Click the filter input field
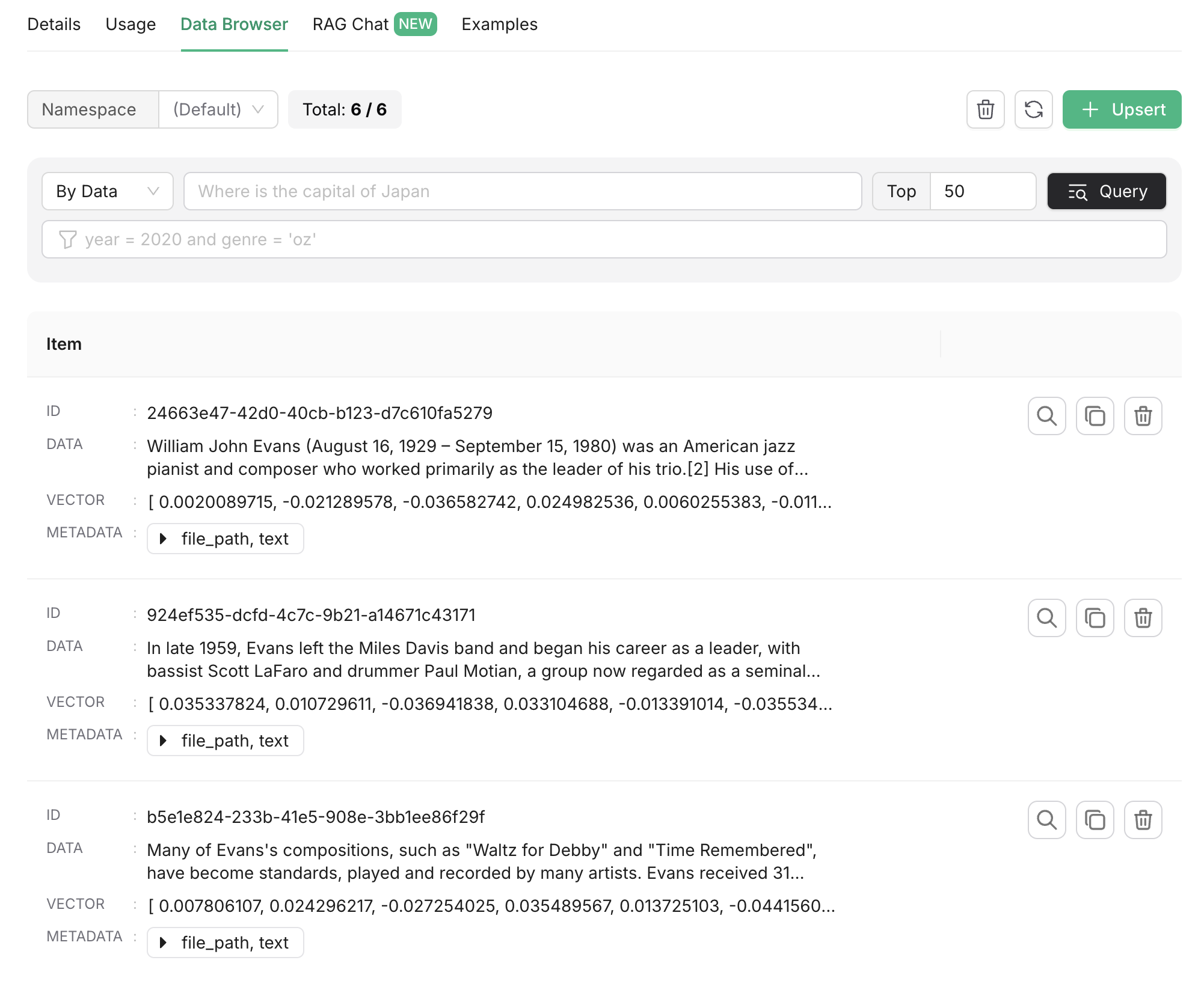 click(604, 240)
